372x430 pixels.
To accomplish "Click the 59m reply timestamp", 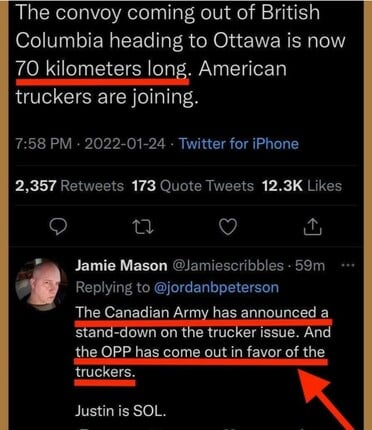I will point(310,266).
